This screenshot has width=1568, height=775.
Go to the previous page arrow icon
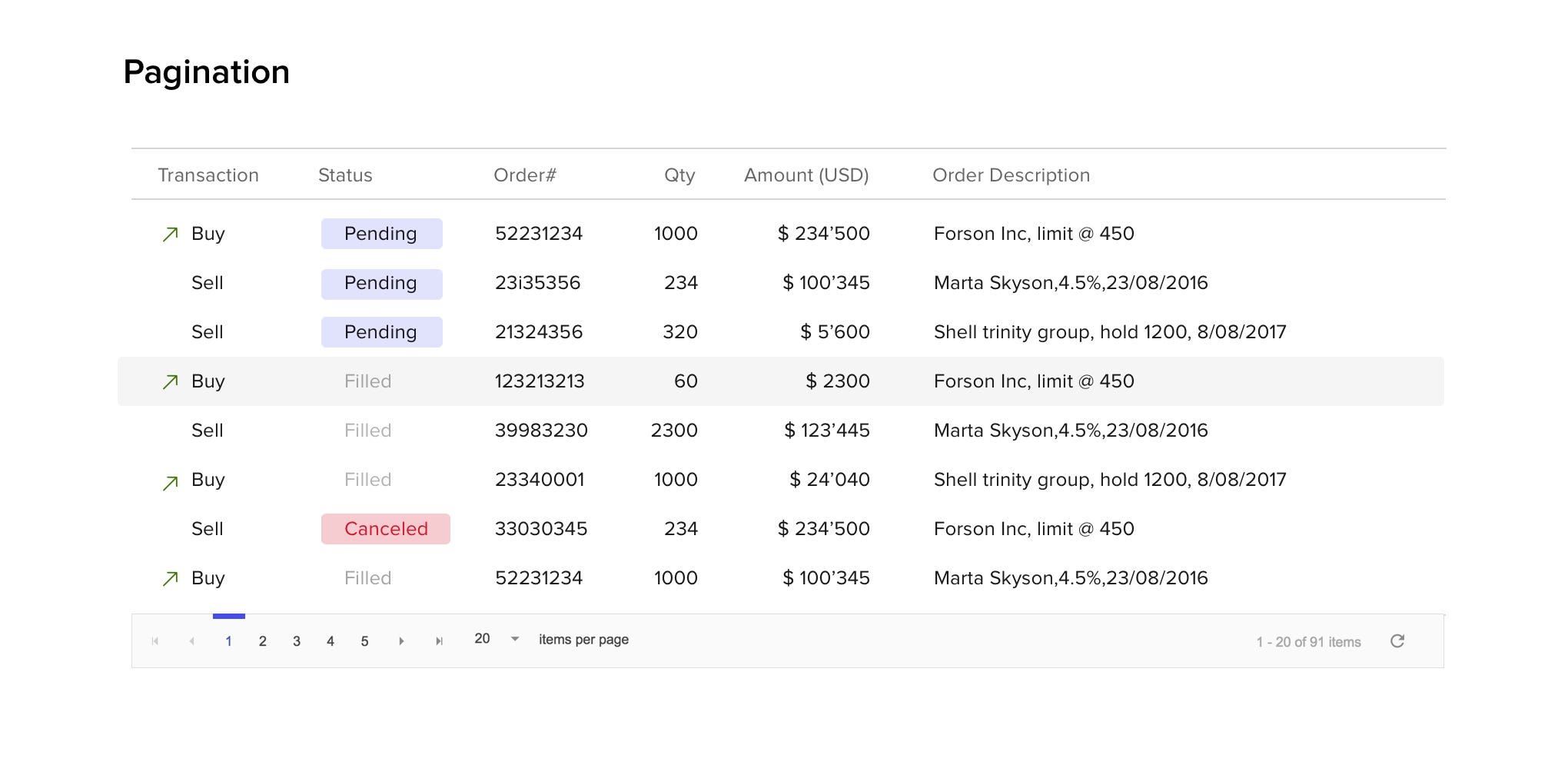(191, 640)
